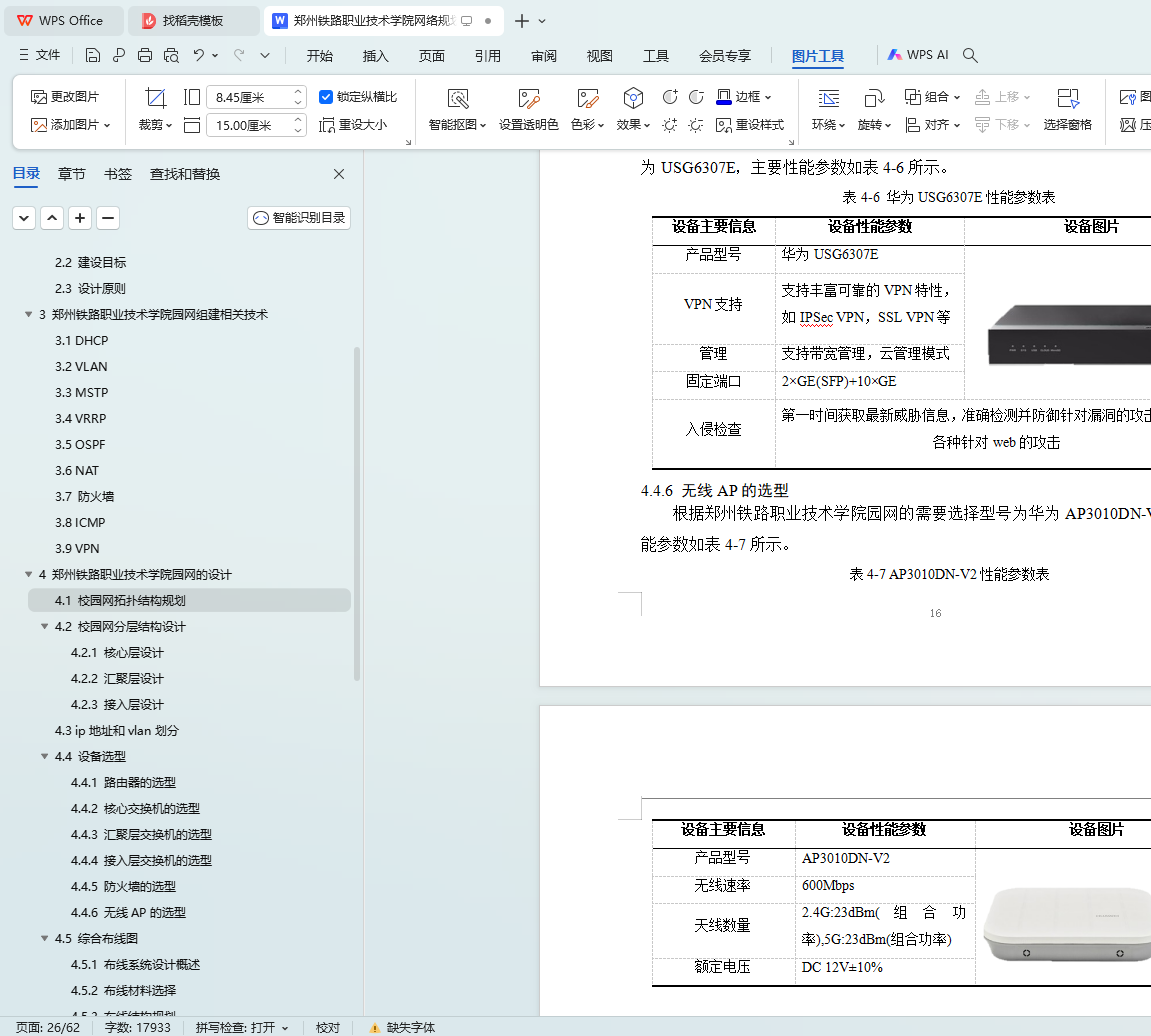Open the 选择窗格 selection pane
This screenshot has height=1036, width=1151.
(x=1067, y=109)
